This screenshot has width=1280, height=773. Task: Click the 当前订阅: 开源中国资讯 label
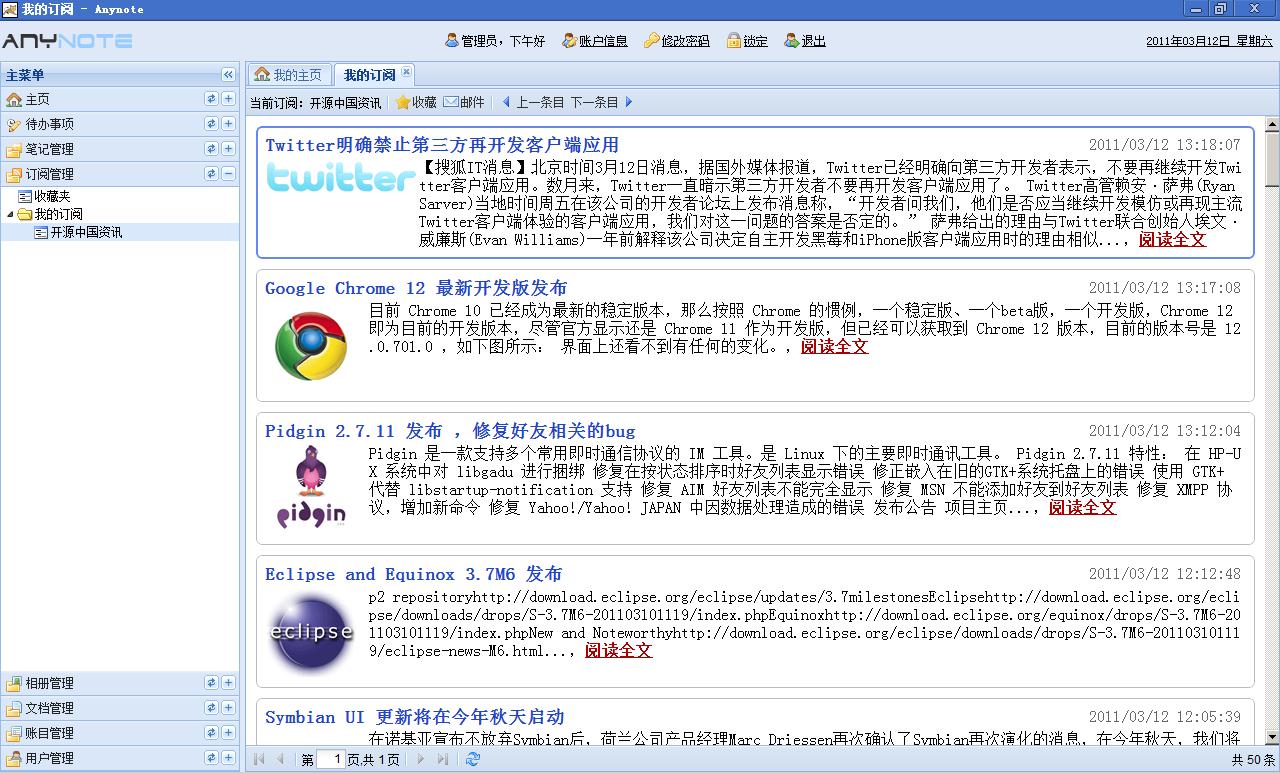point(315,102)
